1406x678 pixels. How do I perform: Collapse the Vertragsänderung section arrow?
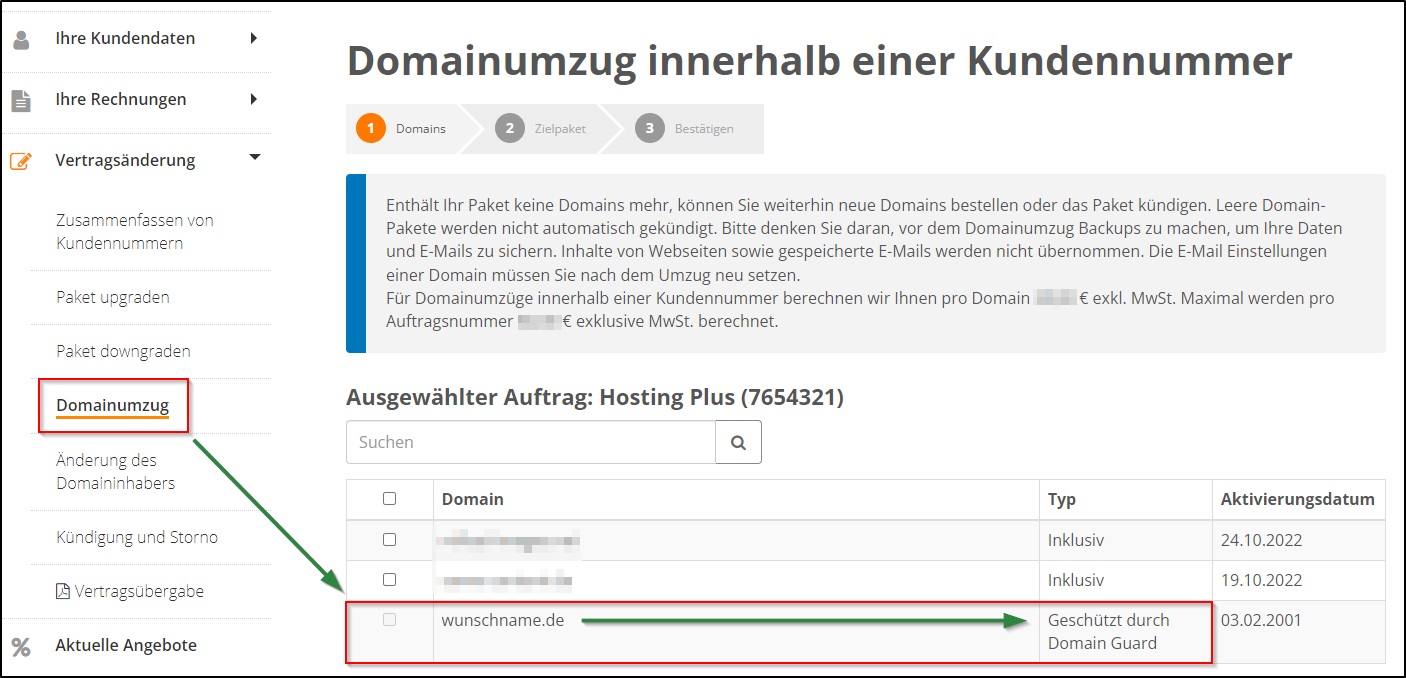[x=254, y=157]
